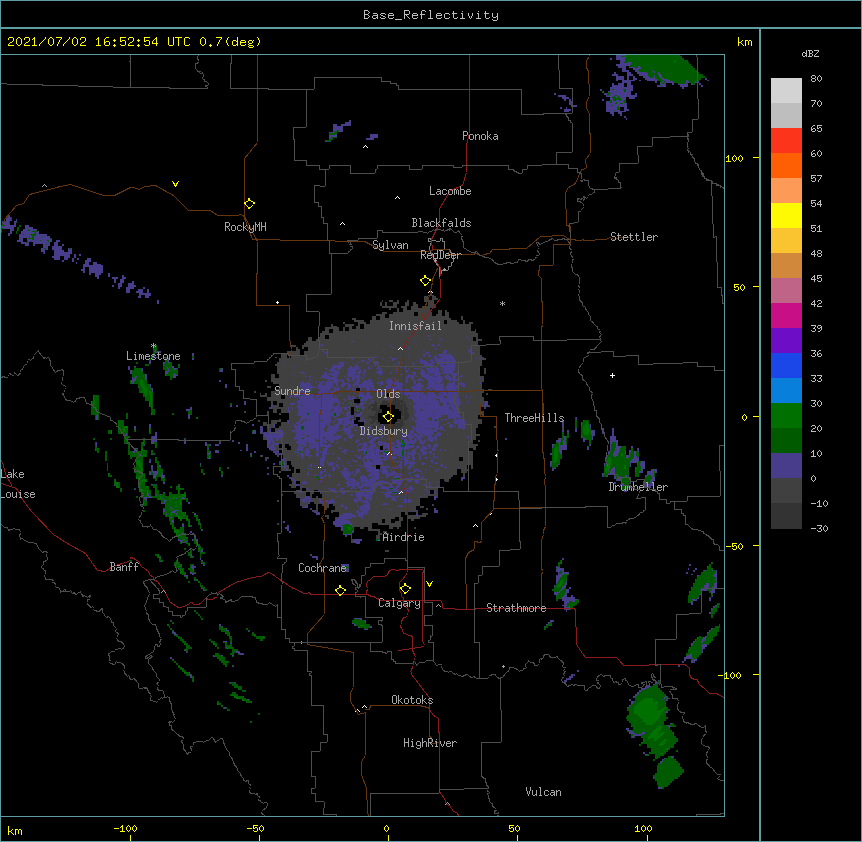Click the Cochrane city label
The image size is (862, 842).
tap(323, 568)
